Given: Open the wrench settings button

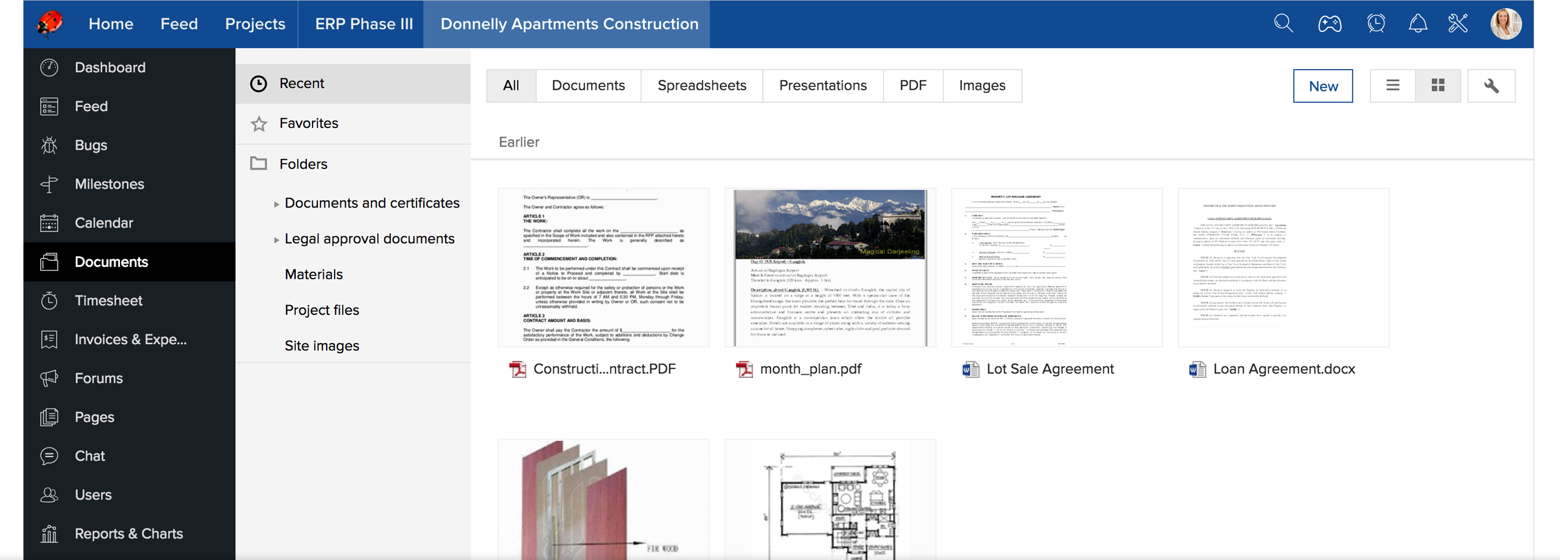Looking at the screenshot, I should pos(1491,86).
